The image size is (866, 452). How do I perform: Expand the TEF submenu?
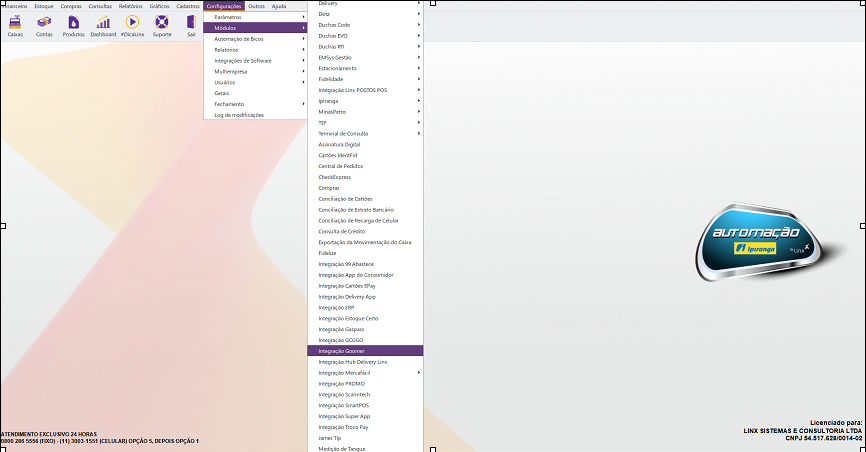point(365,123)
